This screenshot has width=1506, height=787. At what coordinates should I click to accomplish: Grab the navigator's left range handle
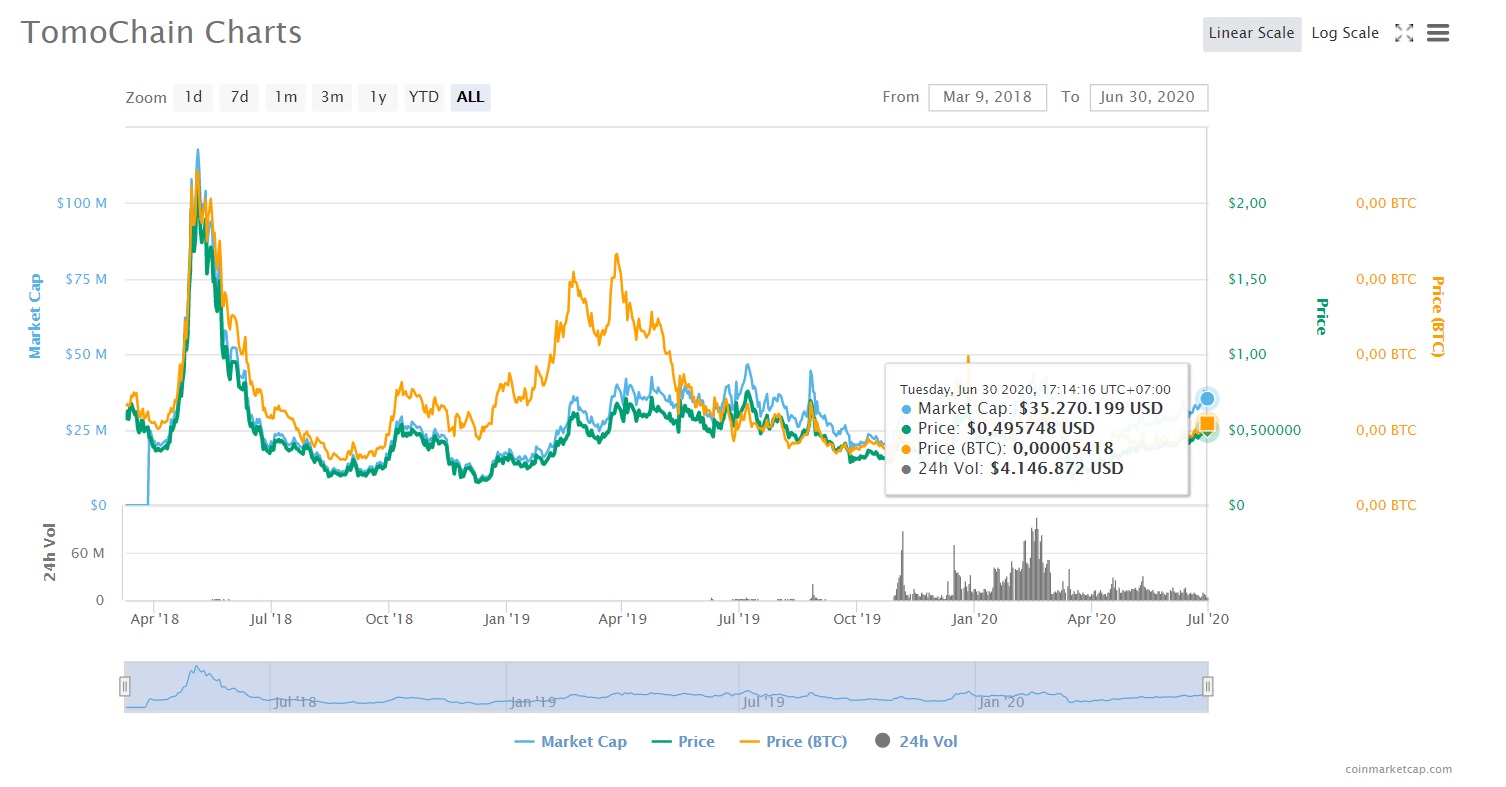tap(125, 686)
